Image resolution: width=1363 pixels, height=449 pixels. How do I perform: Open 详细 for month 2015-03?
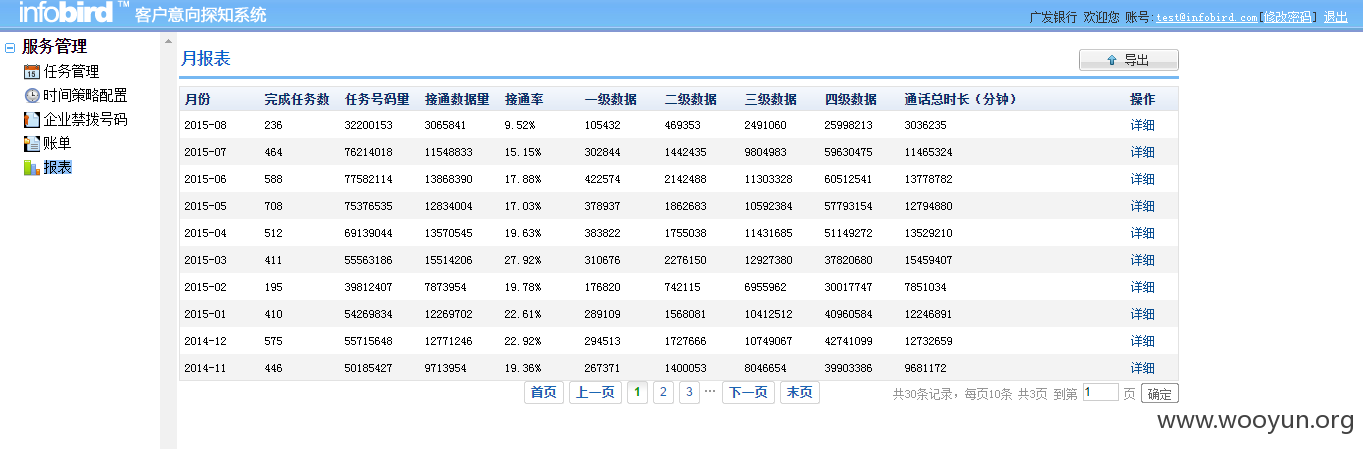(x=1142, y=260)
